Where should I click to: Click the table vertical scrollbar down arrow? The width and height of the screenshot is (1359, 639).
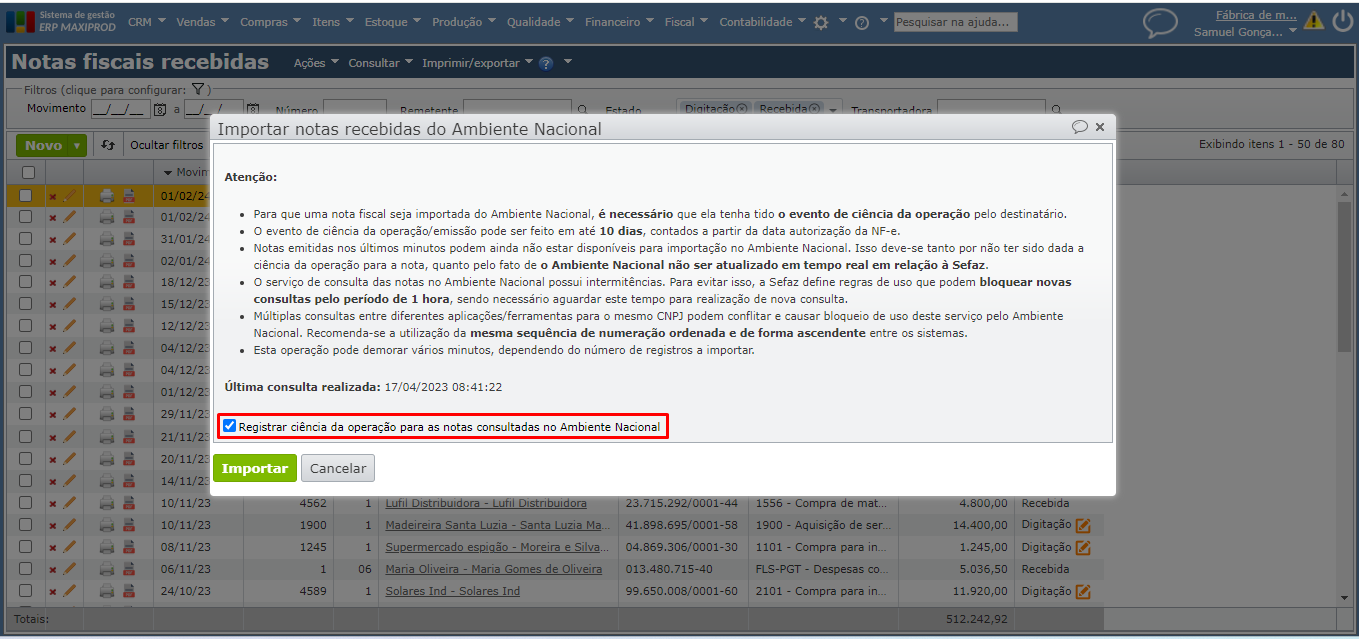[1344, 597]
